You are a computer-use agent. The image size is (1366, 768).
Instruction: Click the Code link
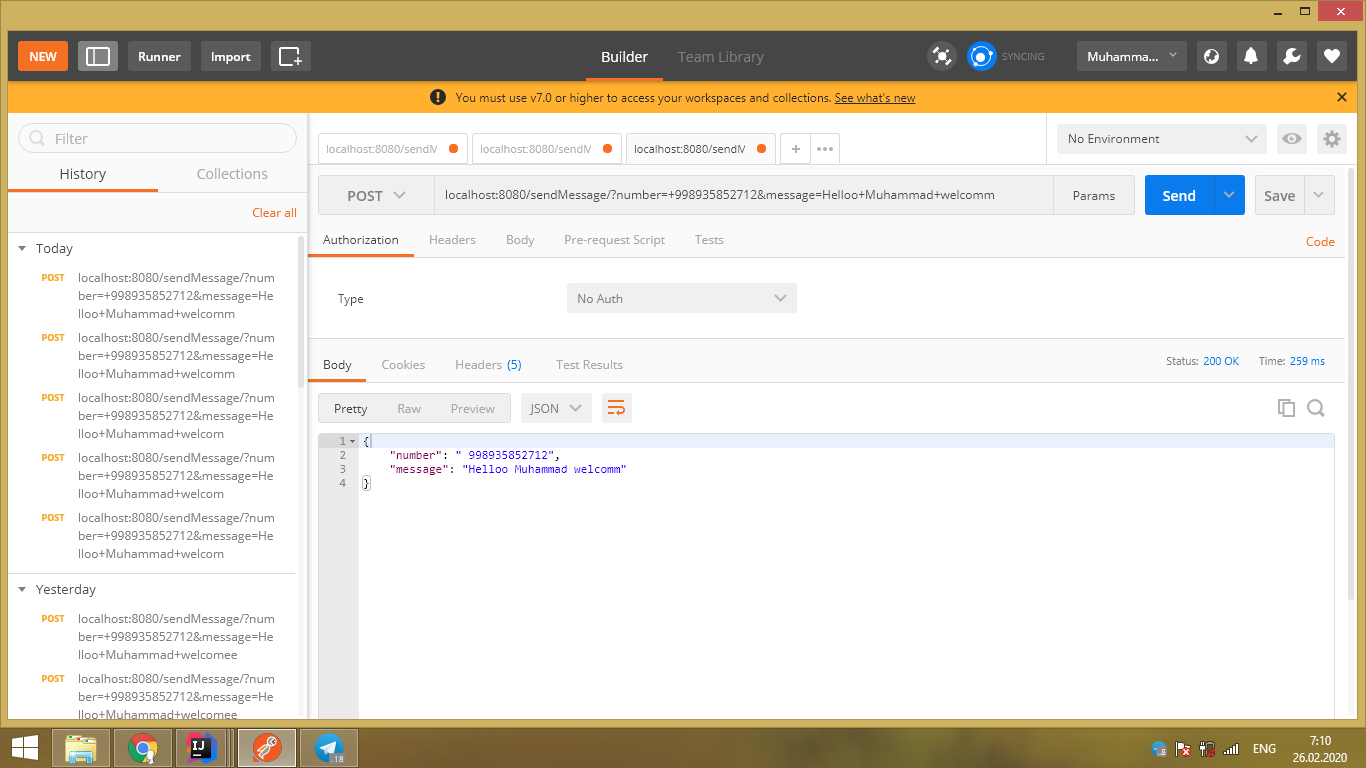coord(1320,242)
